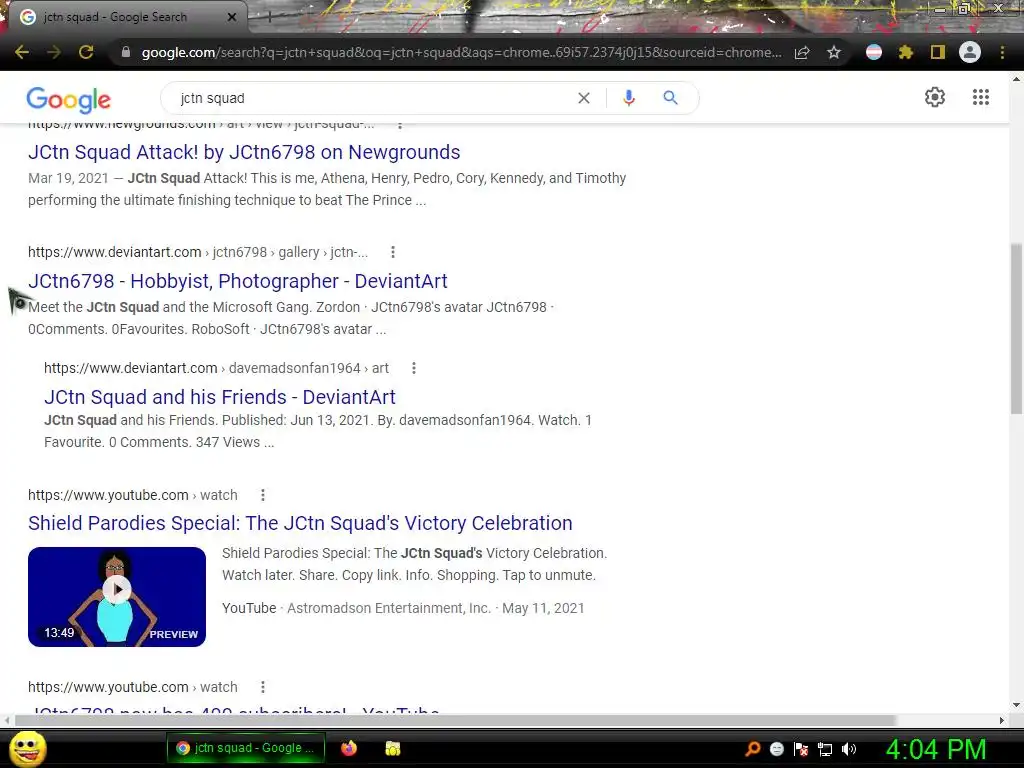Viewport: 1024px width, 768px height.
Task: Open Shield Parodies Special video result
Action: [300, 523]
